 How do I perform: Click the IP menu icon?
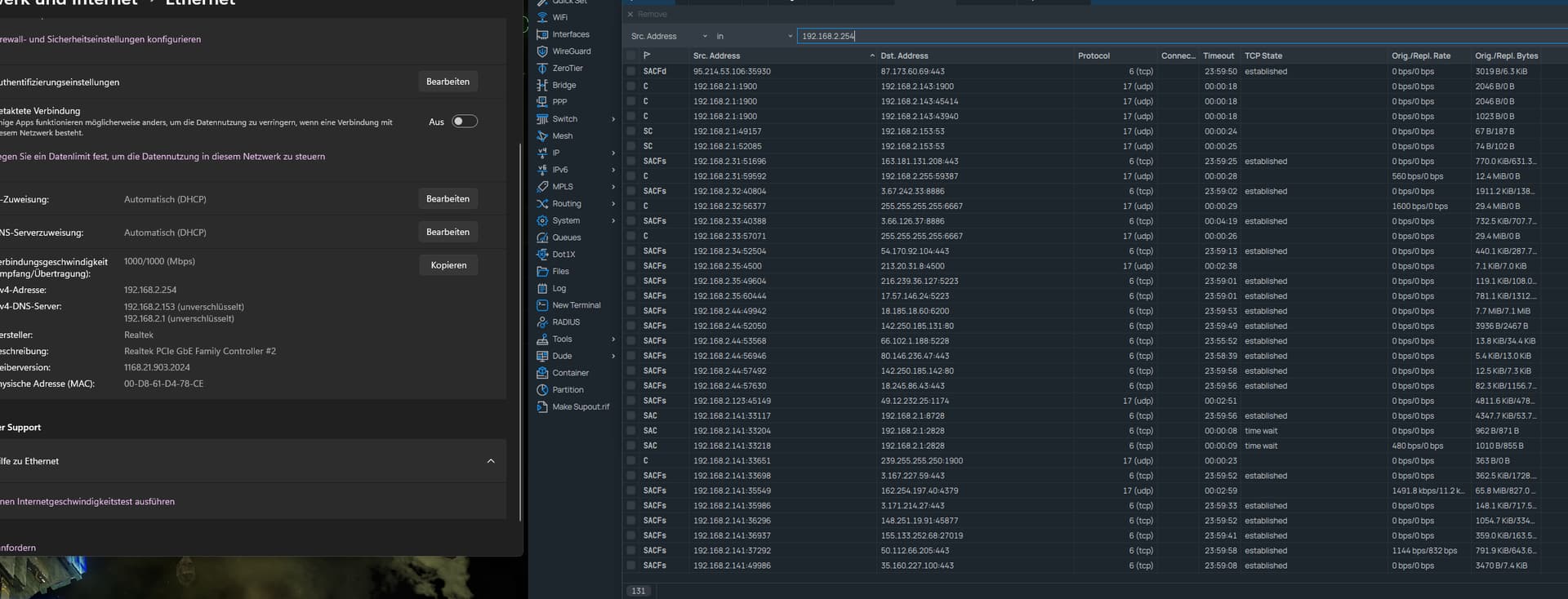tap(542, 153)
